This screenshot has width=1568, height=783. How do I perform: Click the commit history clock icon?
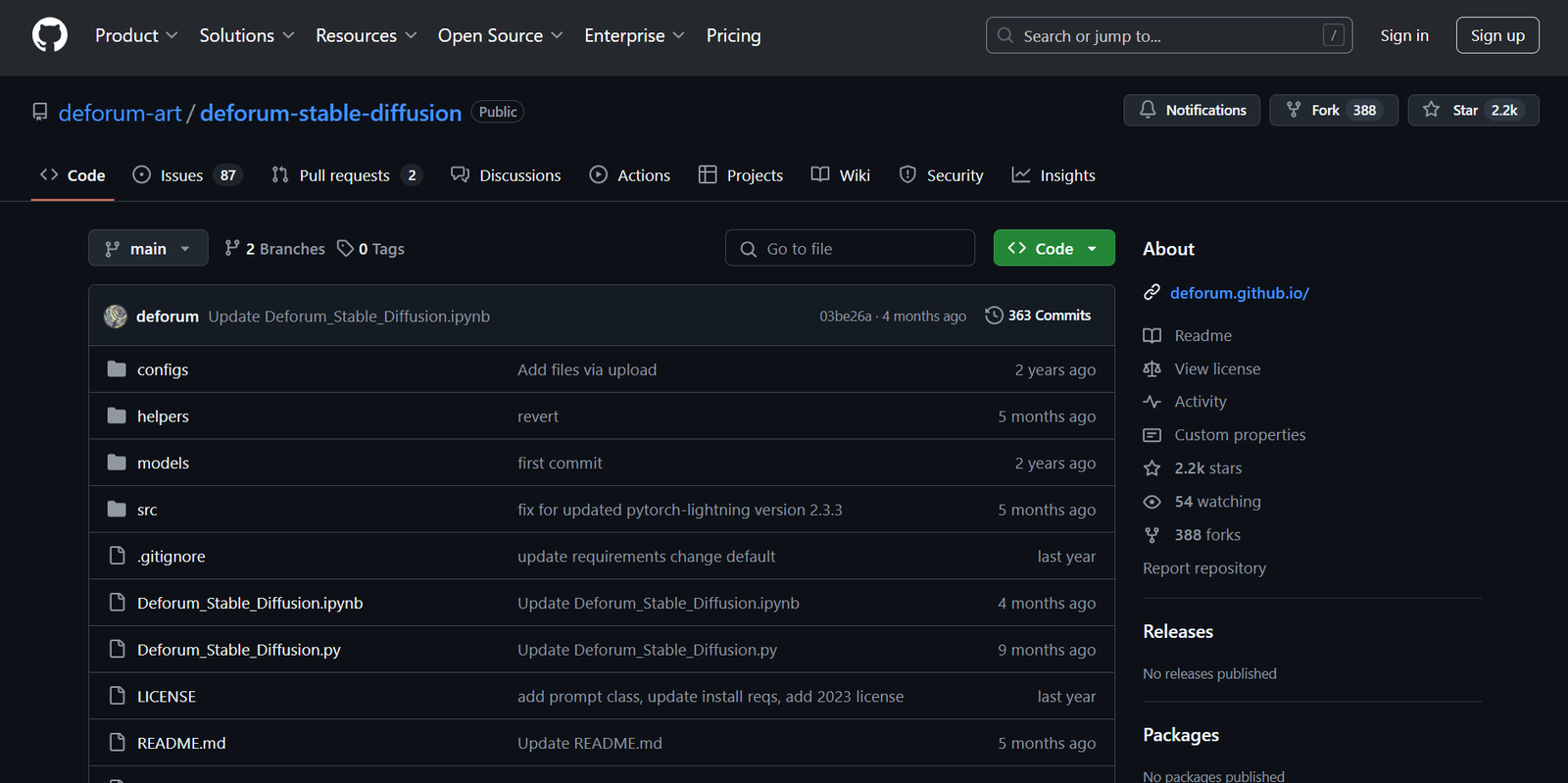point(994,316)
